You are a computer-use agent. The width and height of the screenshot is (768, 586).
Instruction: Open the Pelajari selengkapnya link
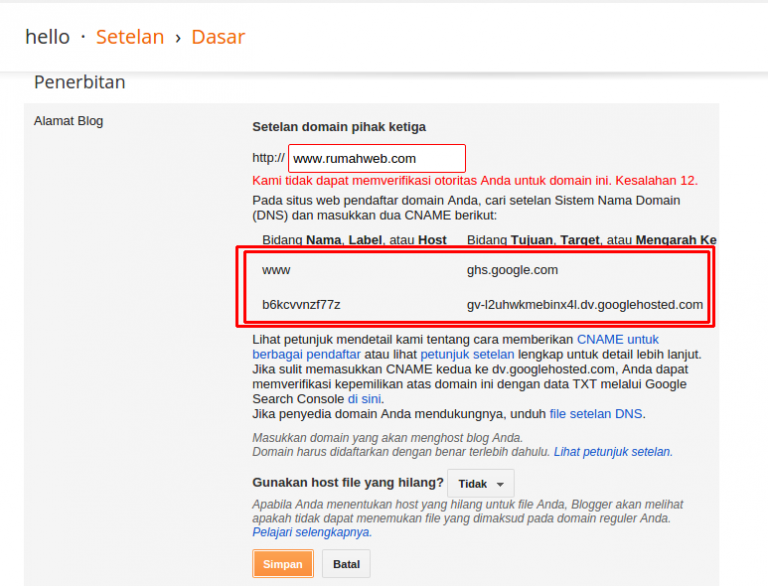click(312, 532)
